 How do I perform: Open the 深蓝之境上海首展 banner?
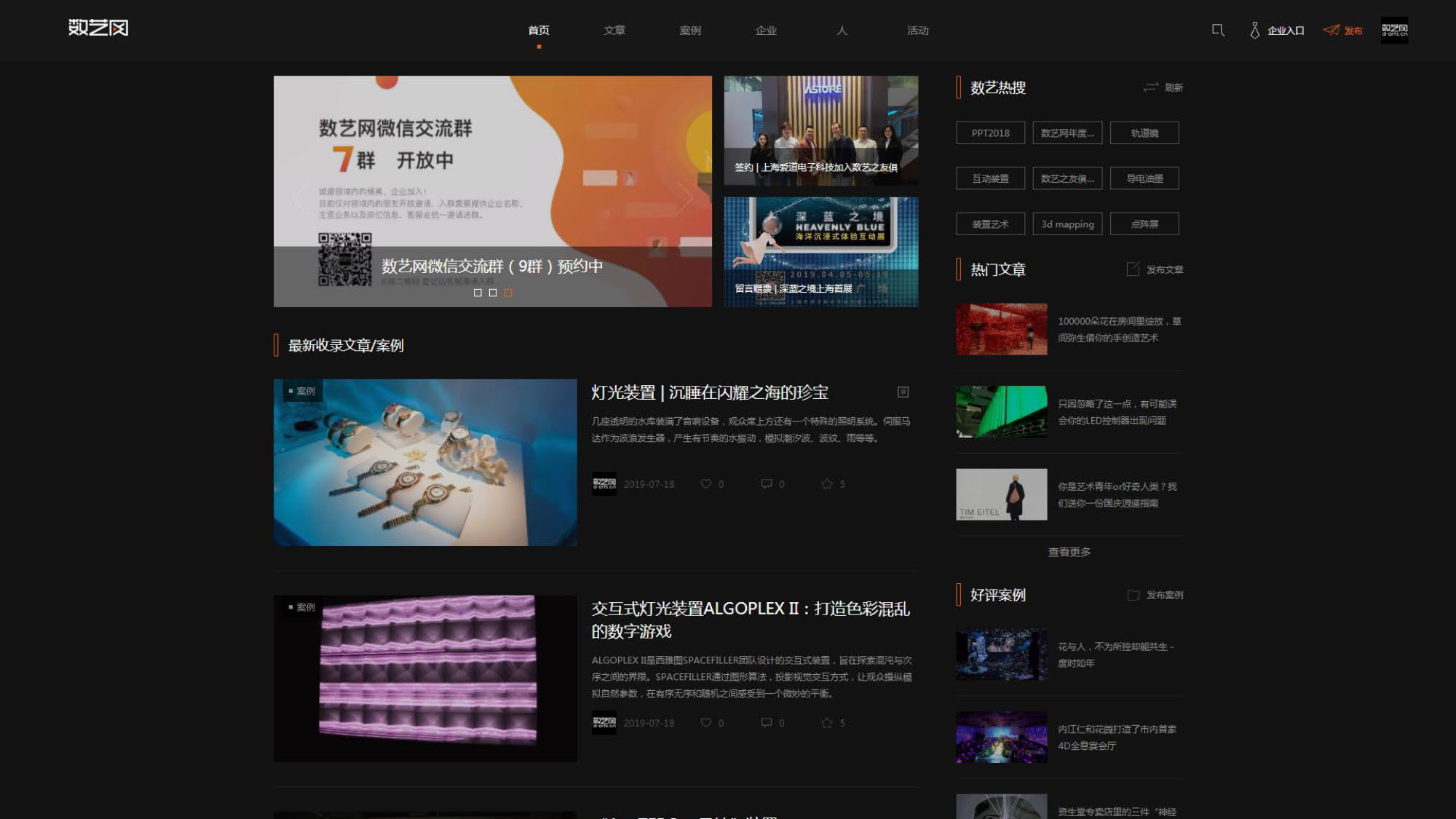(x=820, y=252)
